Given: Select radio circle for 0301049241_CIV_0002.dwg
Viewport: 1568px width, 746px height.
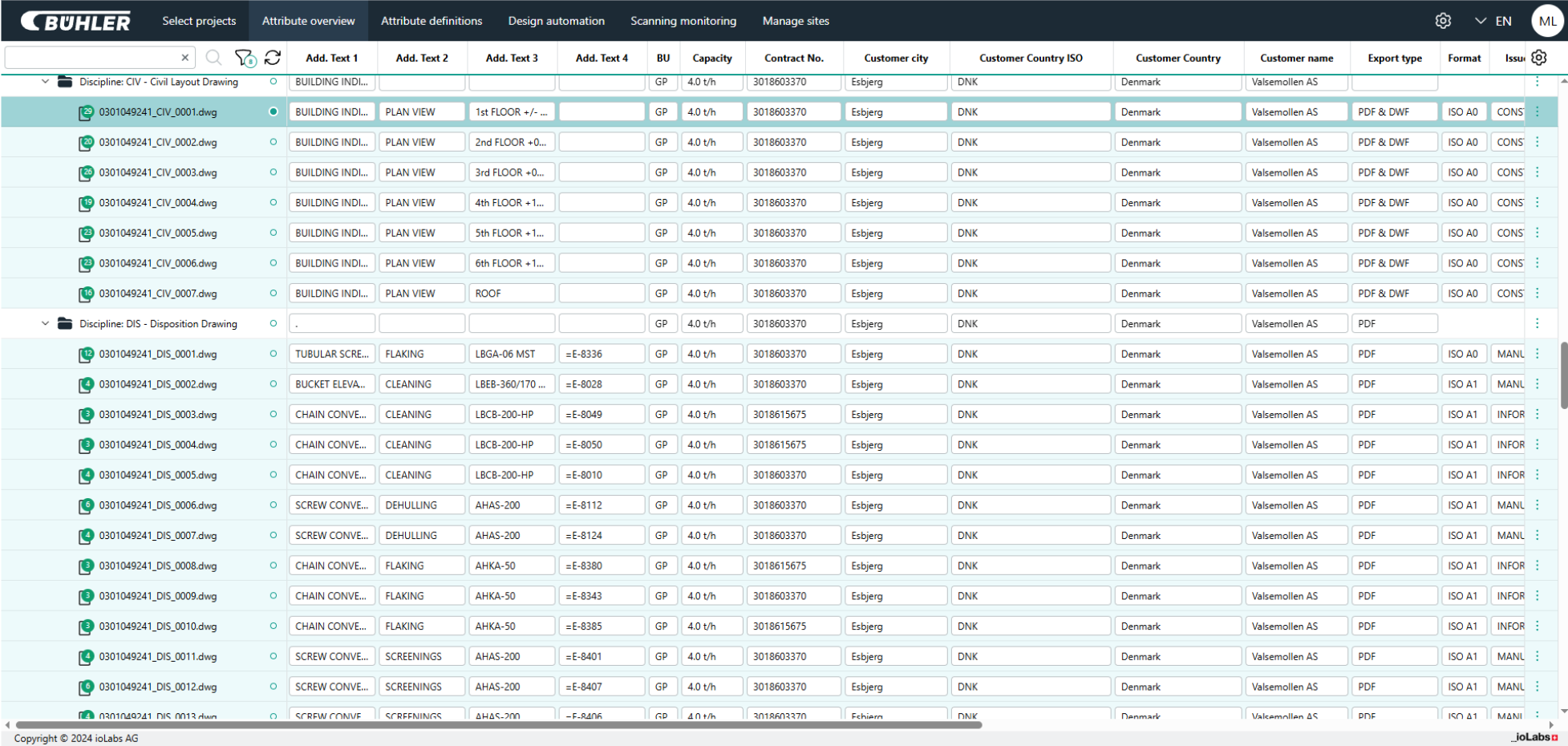Looking at the screenshot, I should tap(273, 142).
